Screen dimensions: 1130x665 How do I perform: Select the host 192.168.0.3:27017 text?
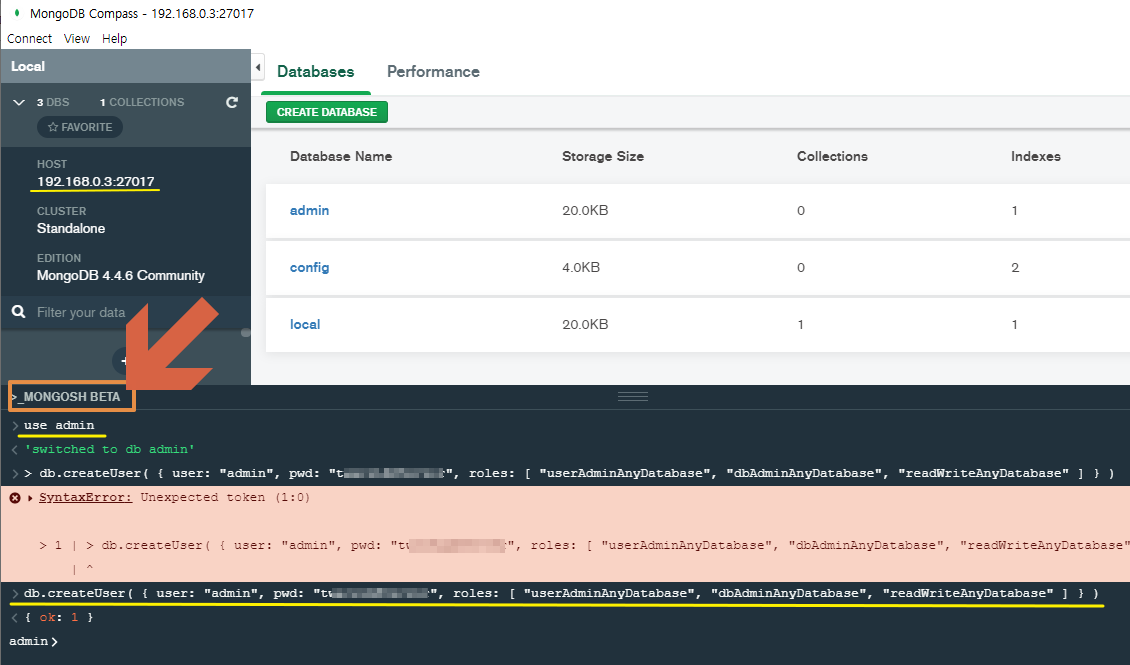(96, 182)
